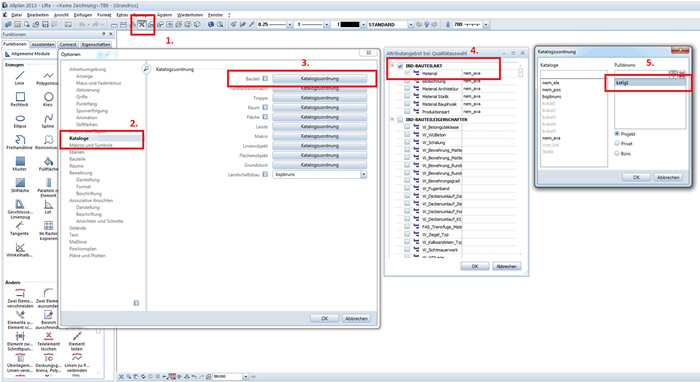Screen dimensions: 700x382
Task: Select the Stilfläche tool
Action: 20,185
